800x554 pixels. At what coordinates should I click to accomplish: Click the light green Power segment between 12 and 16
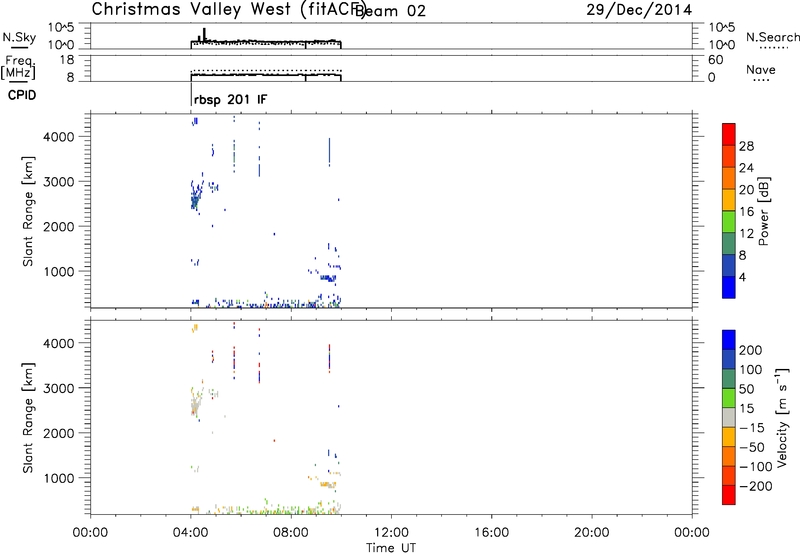729,221
